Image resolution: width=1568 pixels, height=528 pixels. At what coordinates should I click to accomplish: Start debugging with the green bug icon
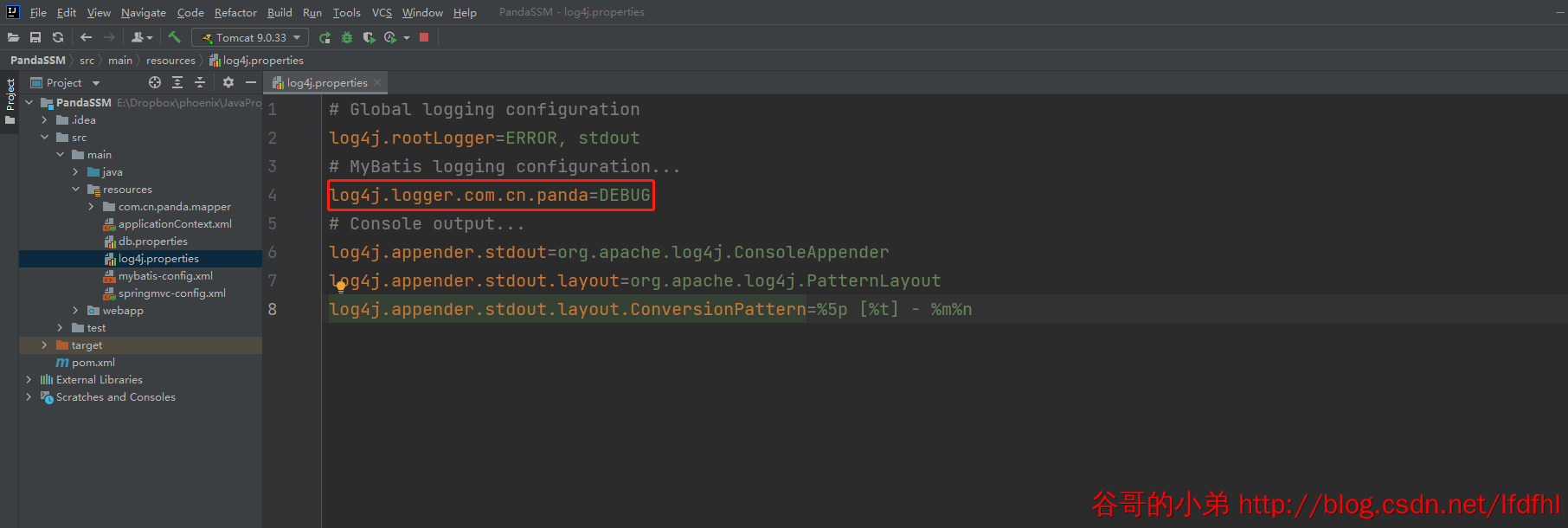click(x=347, y=37)
